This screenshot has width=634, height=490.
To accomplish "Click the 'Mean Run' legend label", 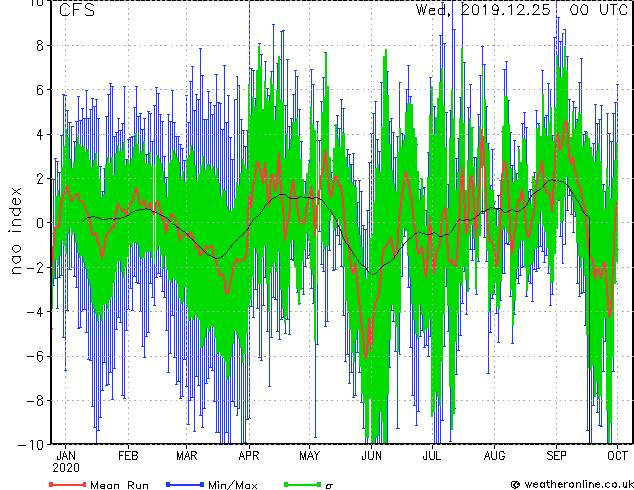I will click(x=119, y=485).
